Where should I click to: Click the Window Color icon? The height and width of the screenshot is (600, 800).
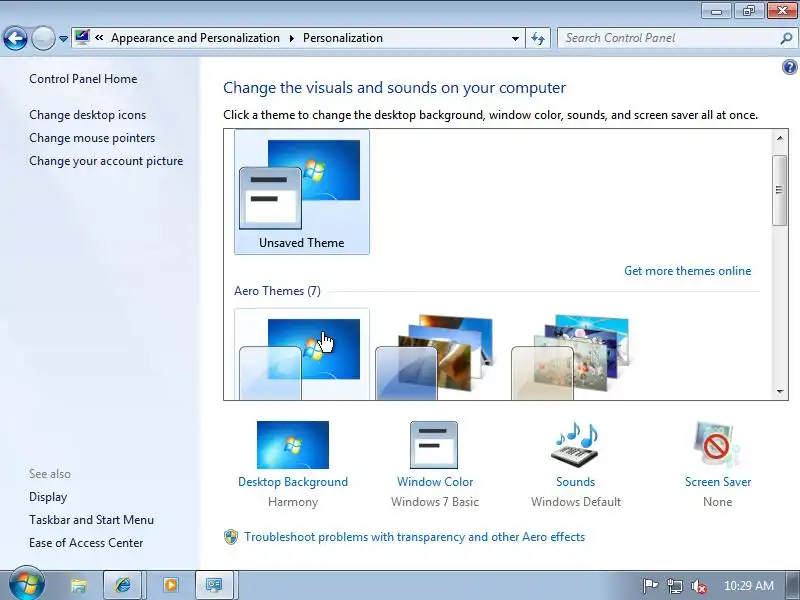tap(434, 444)
